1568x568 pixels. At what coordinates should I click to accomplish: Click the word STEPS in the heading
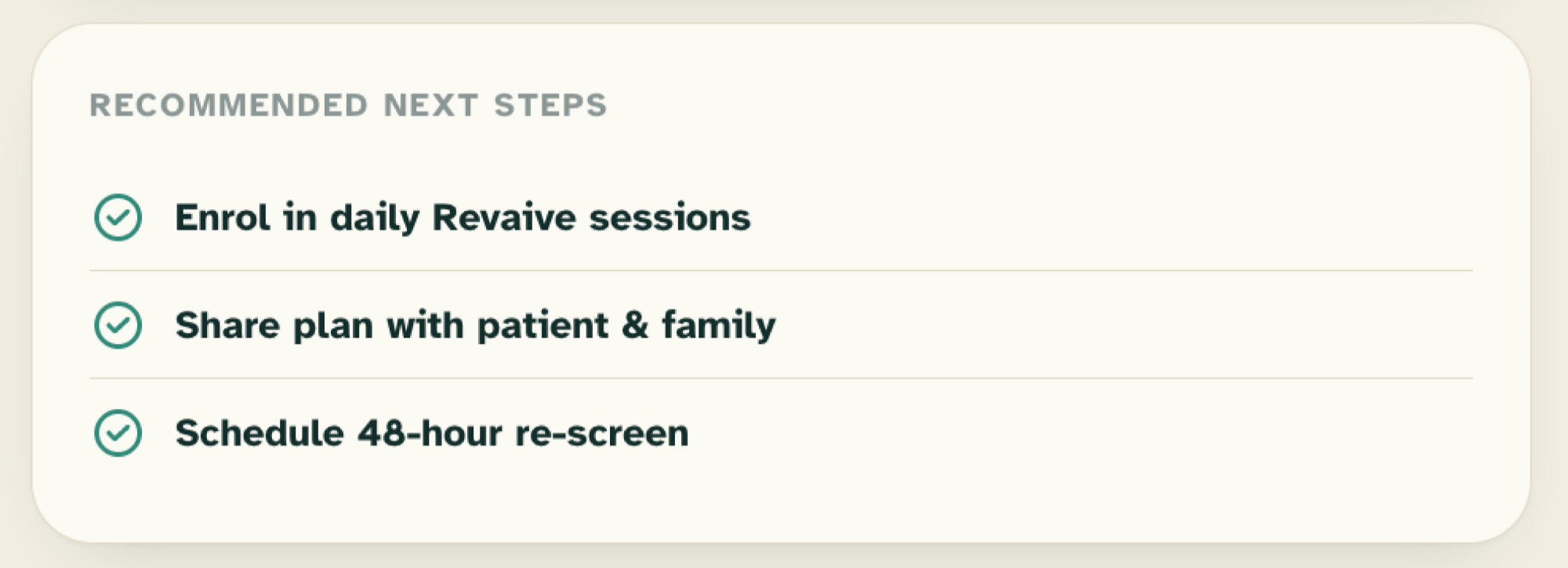point(550,105)
